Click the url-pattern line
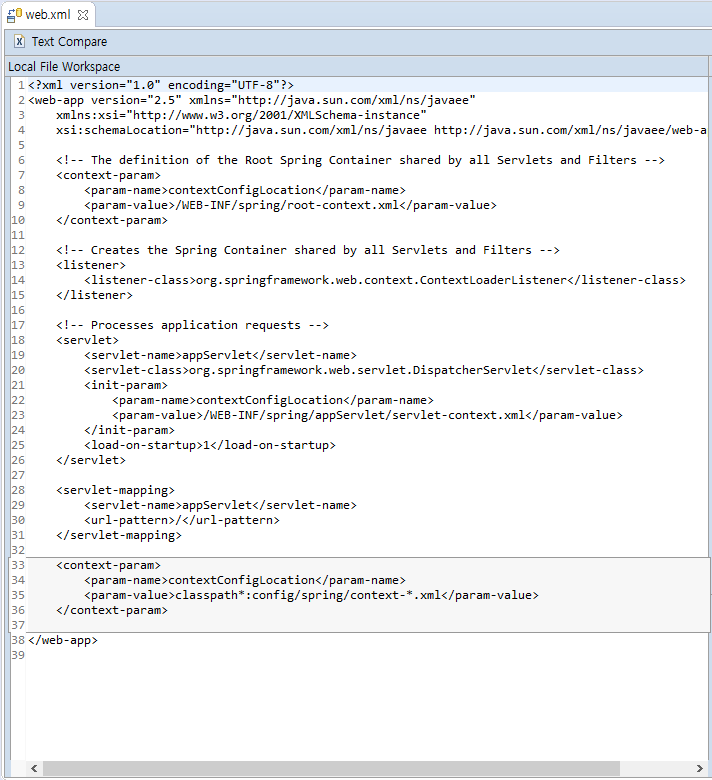 point(182,520)
